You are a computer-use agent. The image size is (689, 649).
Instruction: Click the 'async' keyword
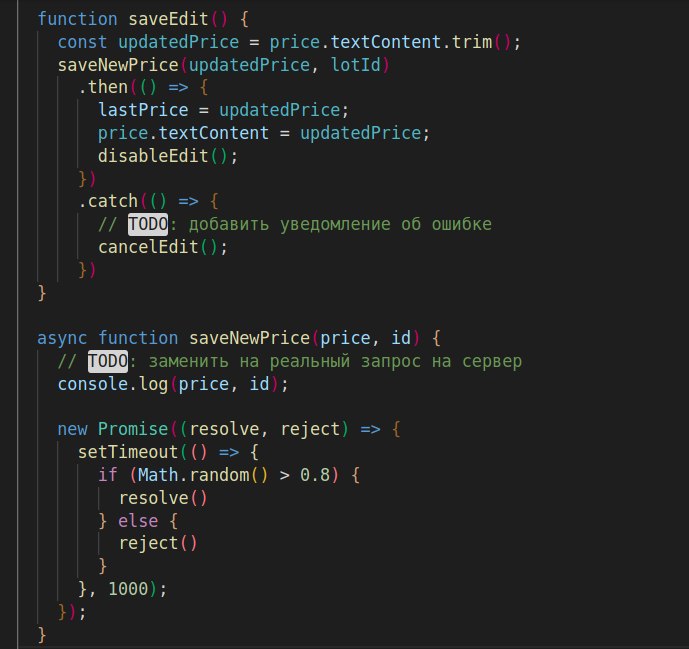coord(62,338)
